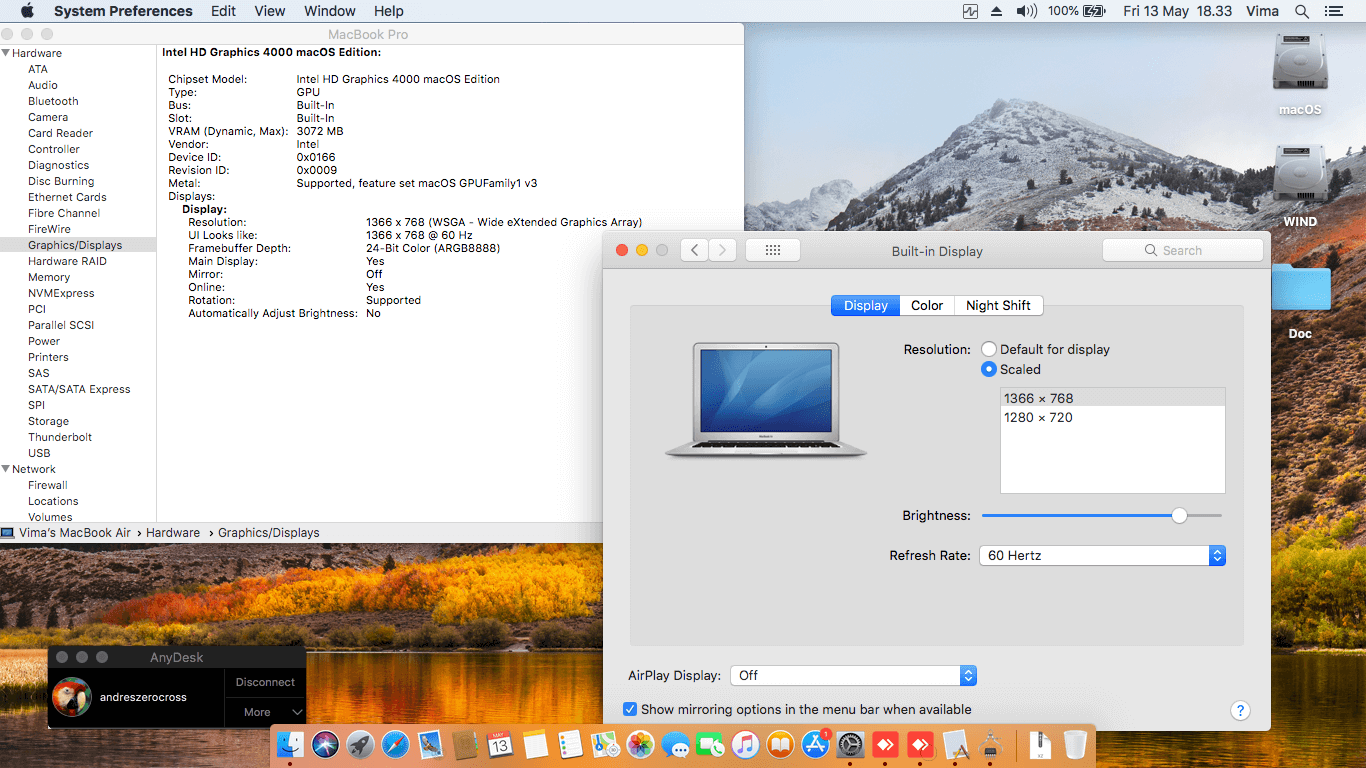1366x768 pixels.
Task: Click the show all preferences grid button
Action: [x=772, y=251]
